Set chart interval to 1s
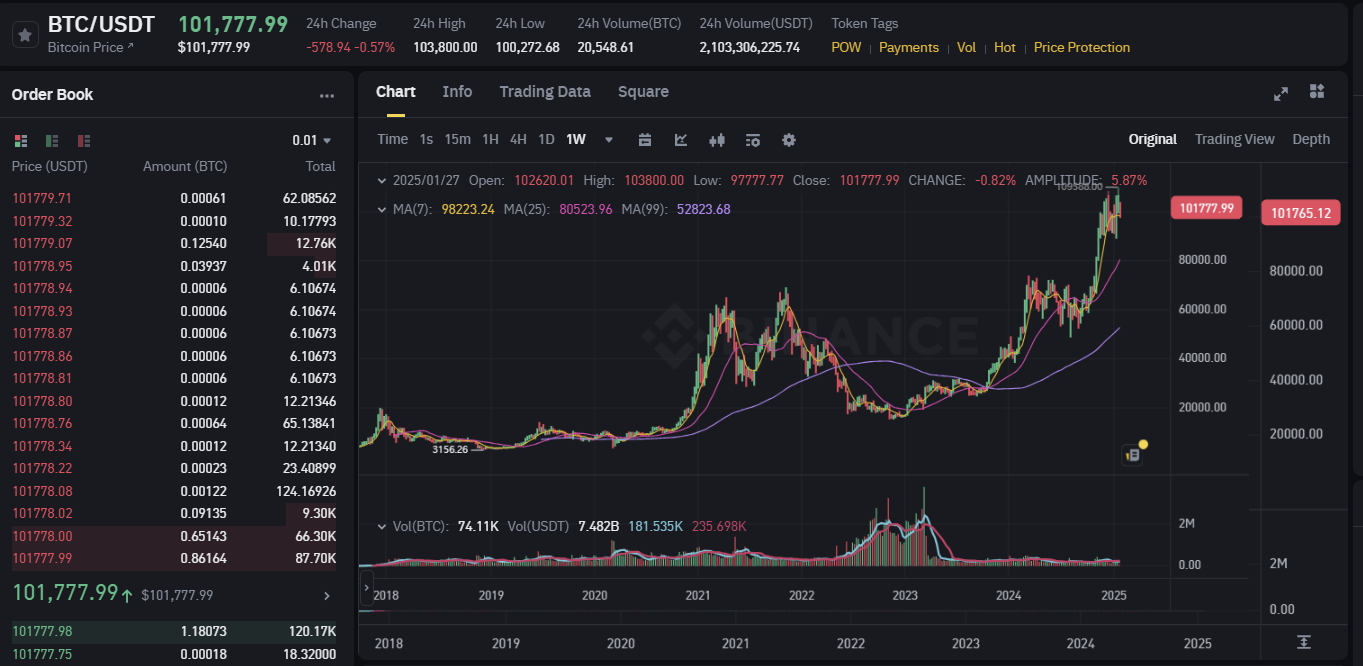Screen dimensions: 1363x666 [426, 139]
